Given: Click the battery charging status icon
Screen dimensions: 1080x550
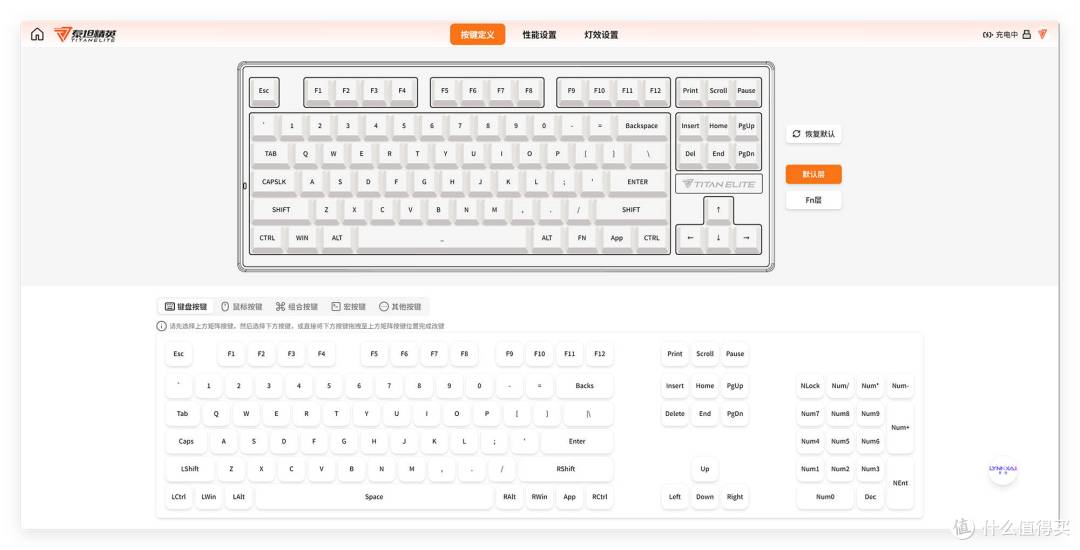Looking at the screenshot, I should click(x=987, y=35).
